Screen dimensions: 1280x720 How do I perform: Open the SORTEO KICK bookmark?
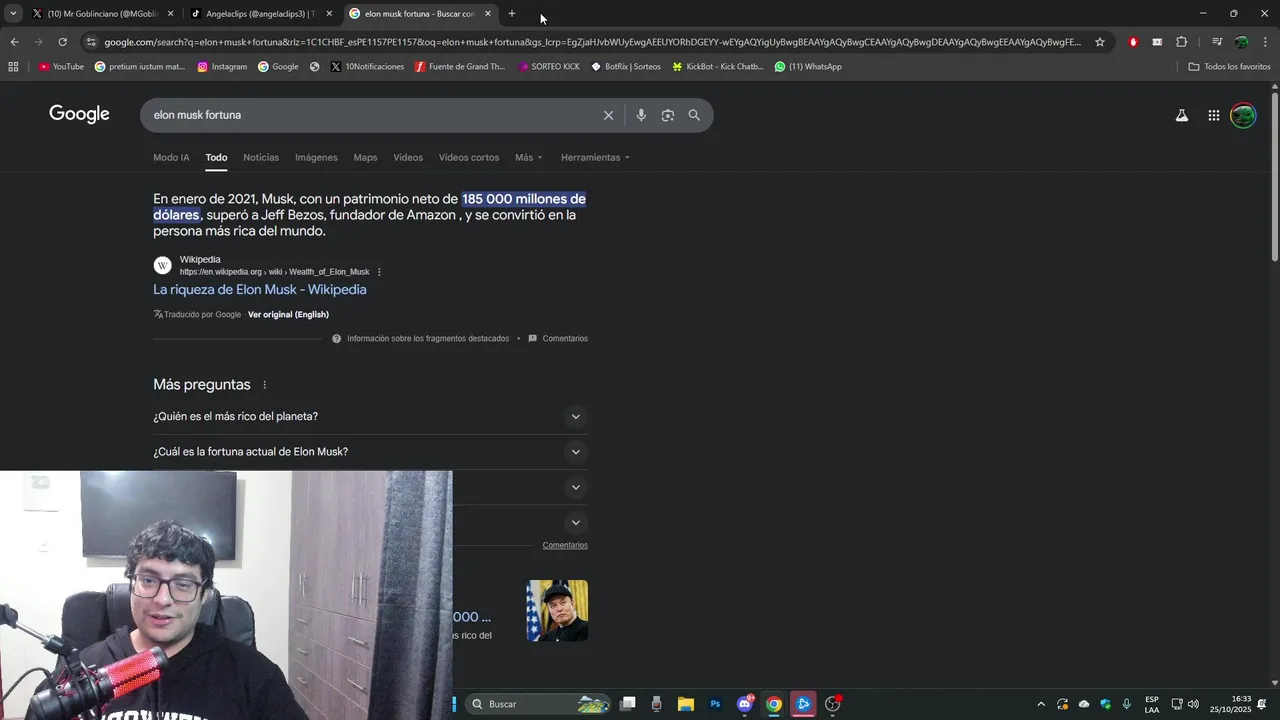[549, 67]
